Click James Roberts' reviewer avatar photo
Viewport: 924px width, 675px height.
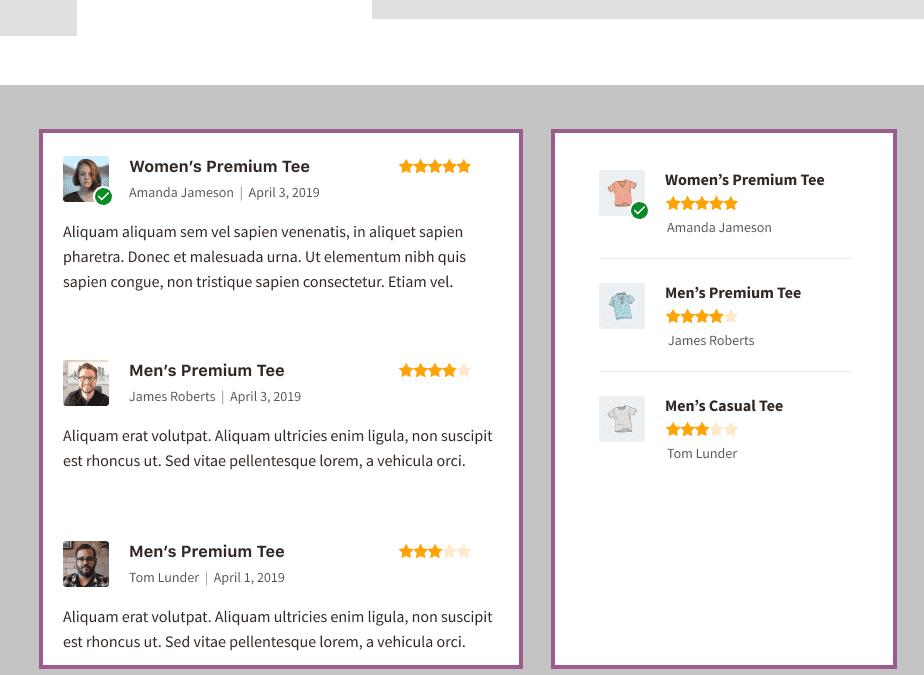coord(86,383)
